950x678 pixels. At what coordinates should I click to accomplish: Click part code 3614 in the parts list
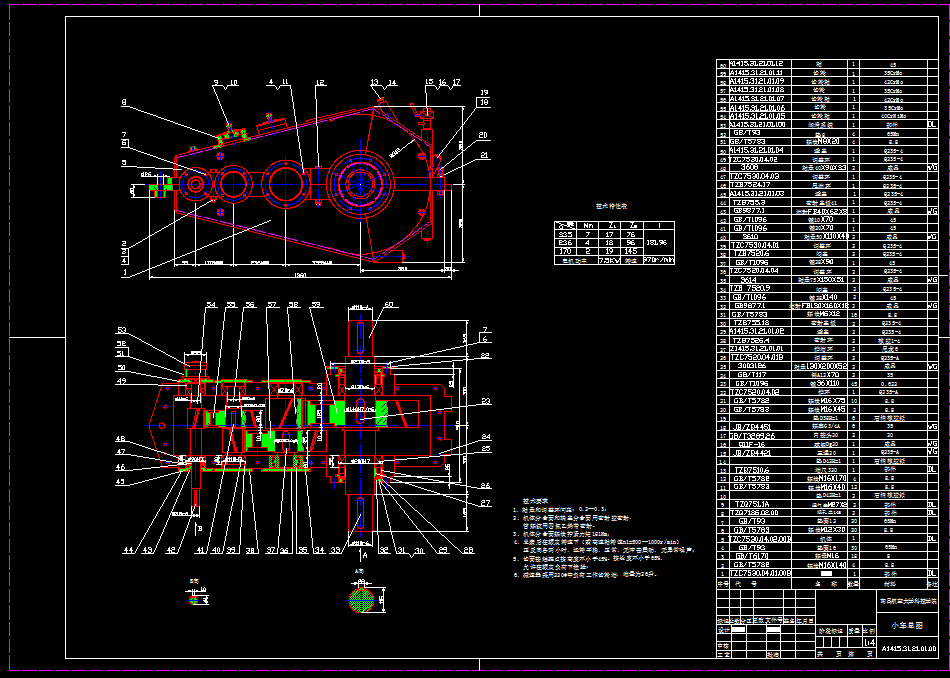[x=749, y=280]
